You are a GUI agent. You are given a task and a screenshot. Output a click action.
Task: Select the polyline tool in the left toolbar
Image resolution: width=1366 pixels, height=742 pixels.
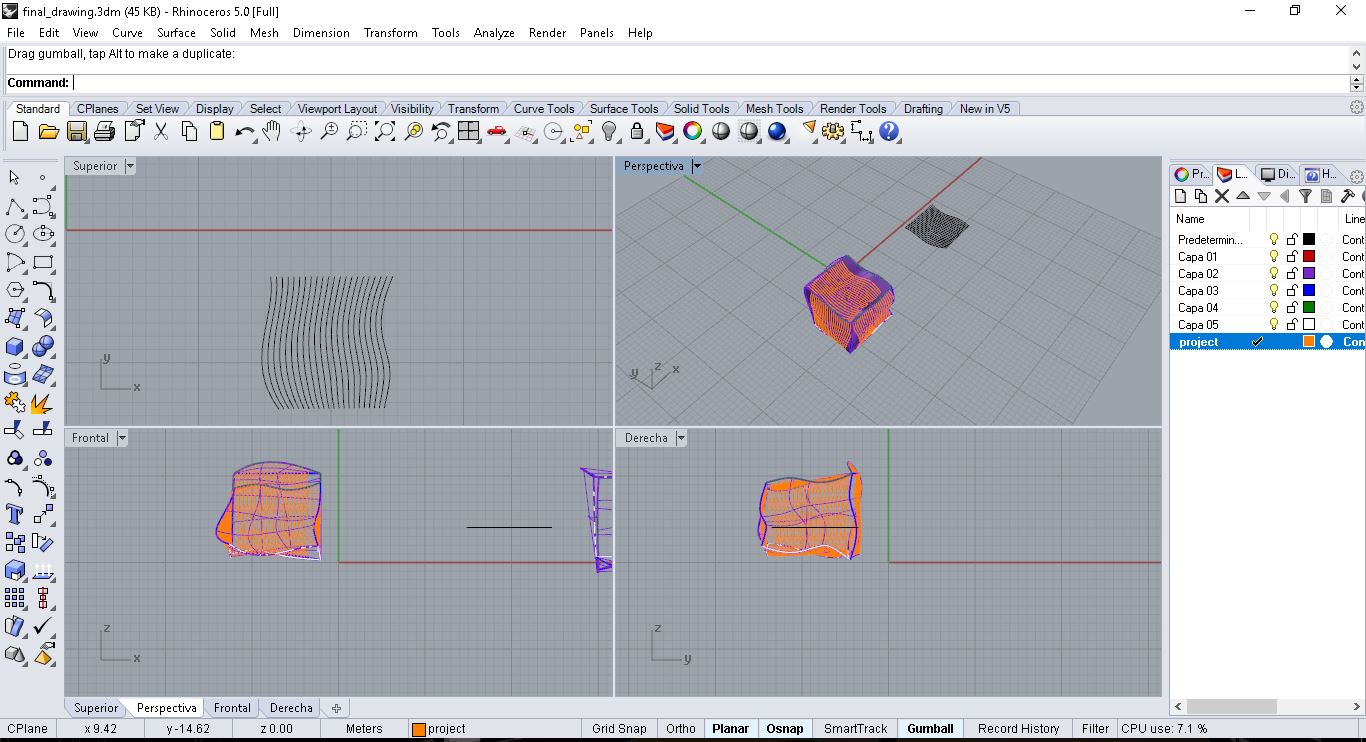(15, 207)
